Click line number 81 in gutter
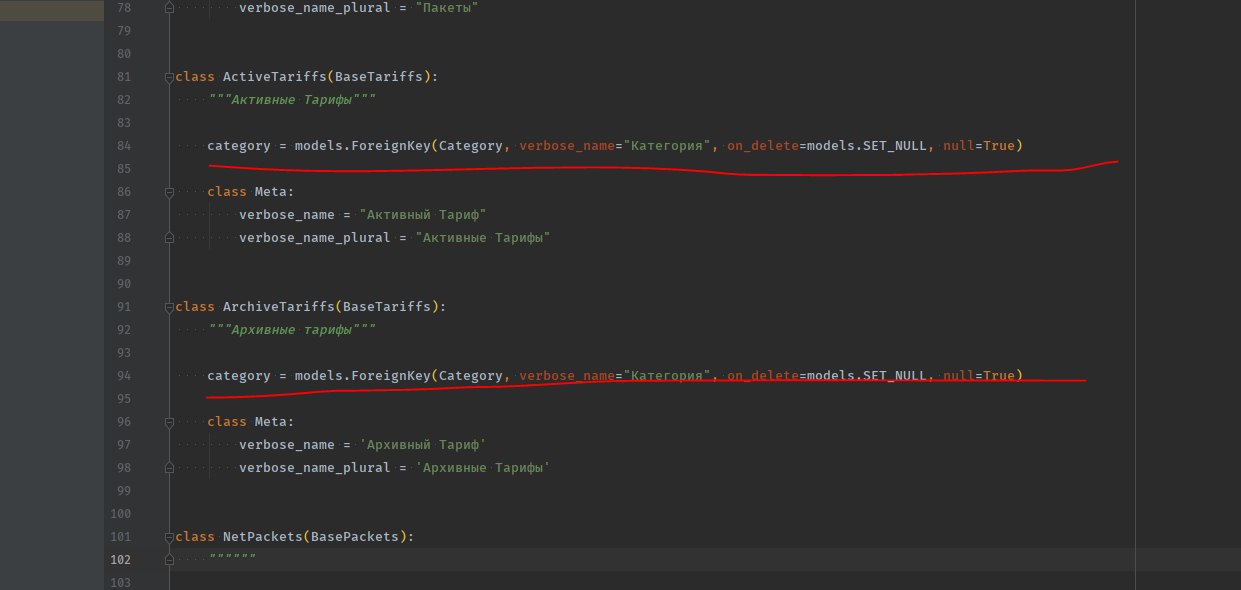Viewport: 1241px width, 590px height. (124, 77)
